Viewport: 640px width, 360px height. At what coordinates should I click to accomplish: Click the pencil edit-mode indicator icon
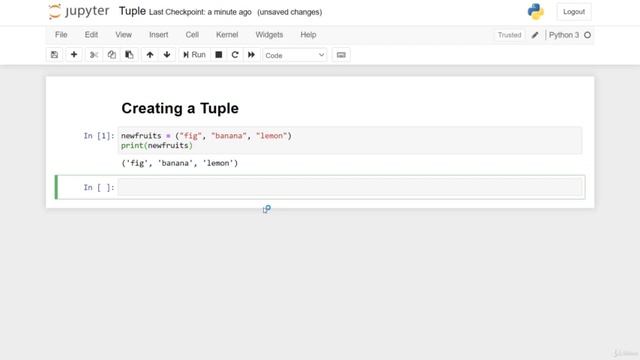pos(535,35)
